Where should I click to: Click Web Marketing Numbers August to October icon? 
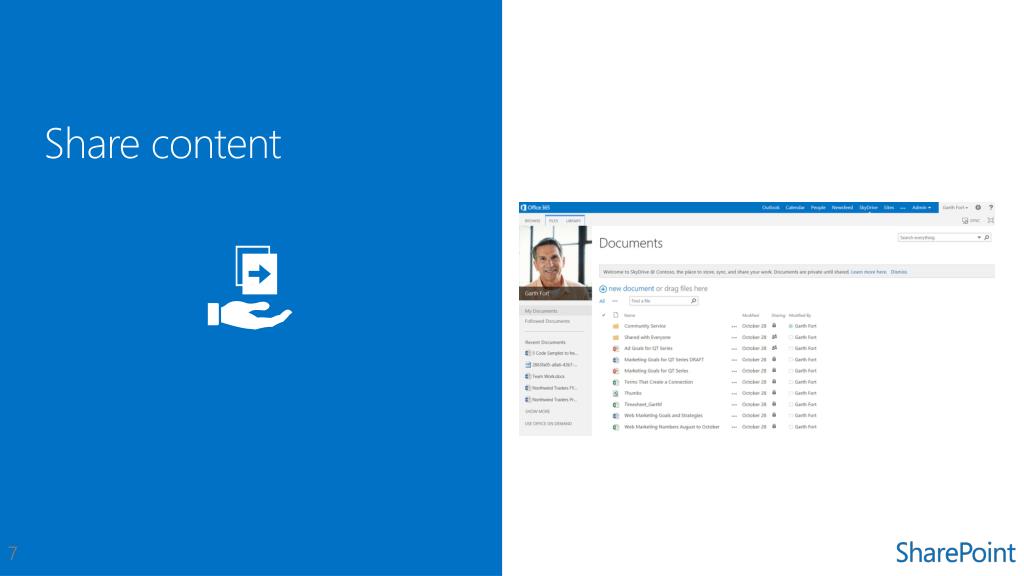pyautogui.click(x=615, y=427)
